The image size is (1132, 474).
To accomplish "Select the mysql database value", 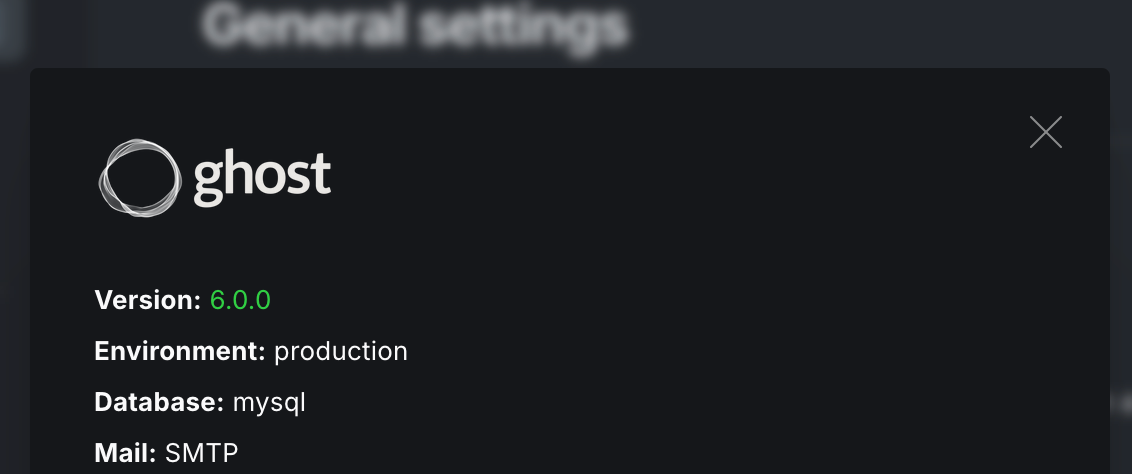I will [269, 403].
